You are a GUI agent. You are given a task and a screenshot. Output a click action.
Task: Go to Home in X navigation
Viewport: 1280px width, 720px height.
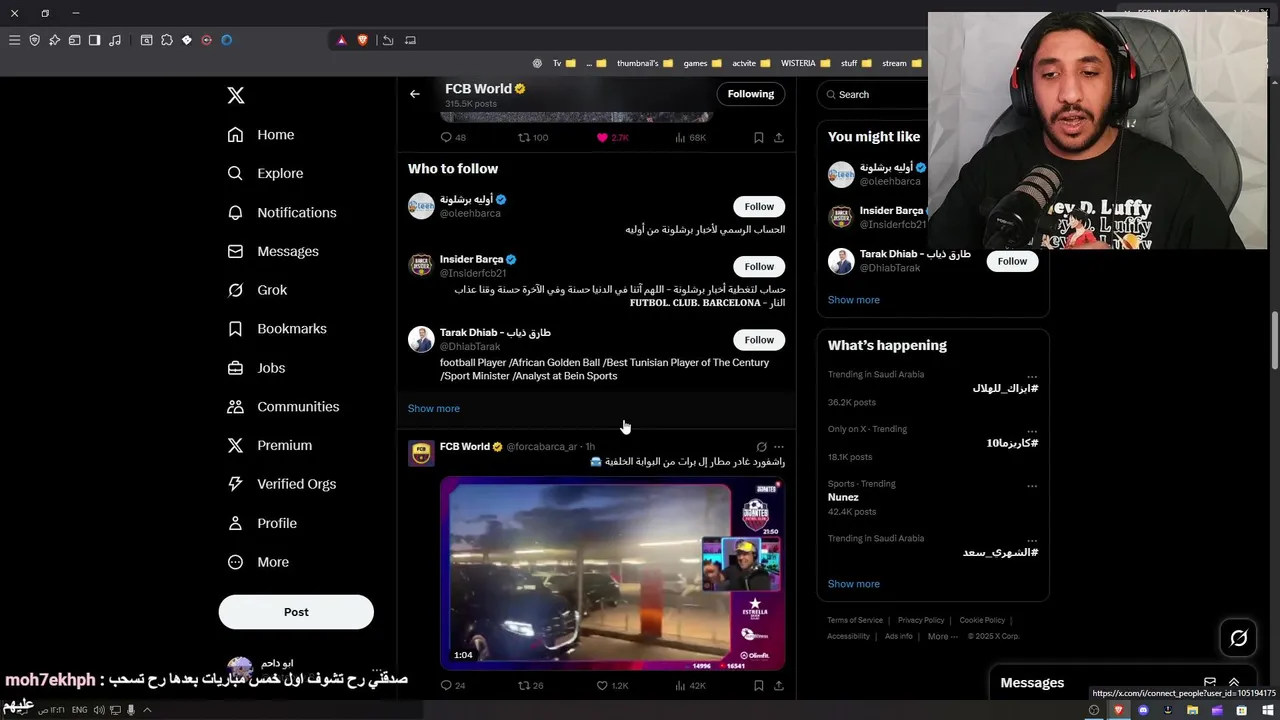tap(260, 135)
